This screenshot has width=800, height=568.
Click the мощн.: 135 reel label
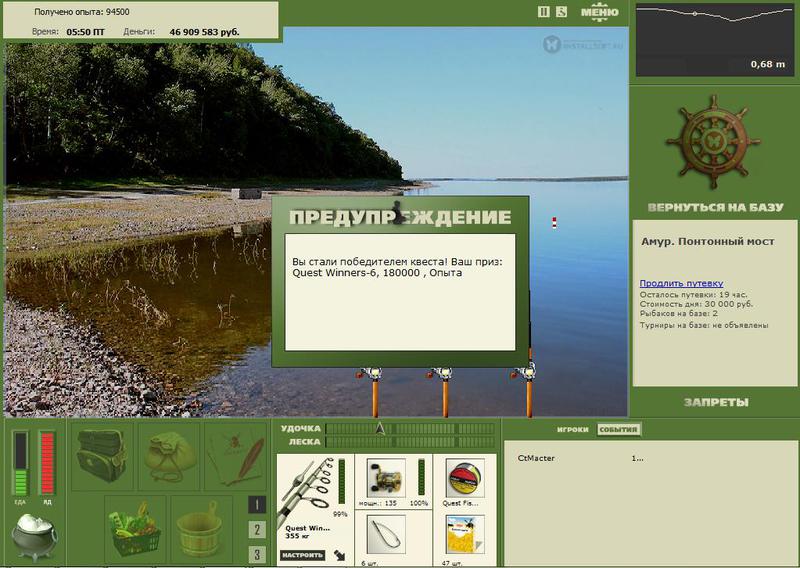coord(378,503)
